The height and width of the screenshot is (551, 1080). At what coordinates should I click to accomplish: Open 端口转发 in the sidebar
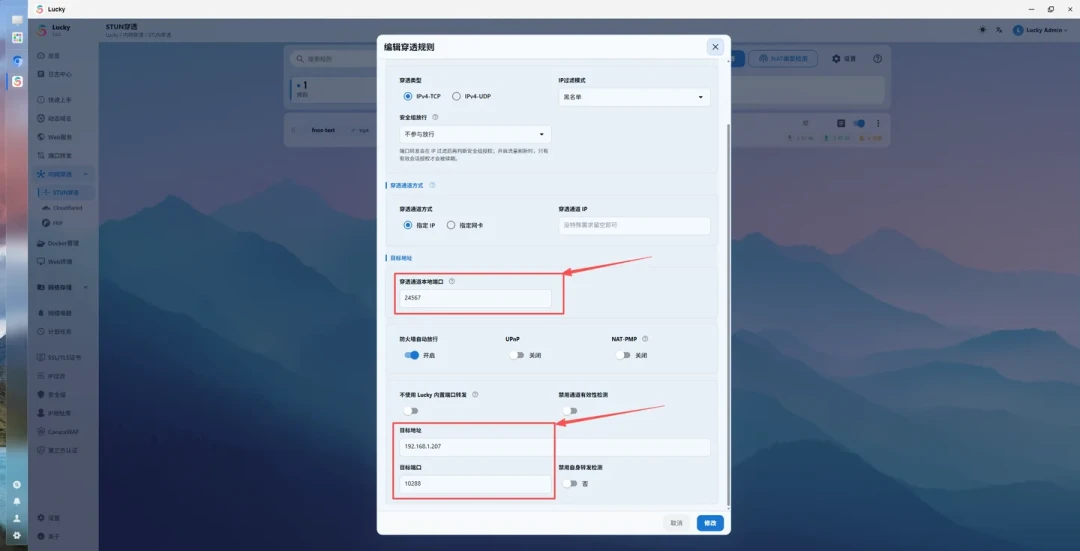click(x=62, y=156)
